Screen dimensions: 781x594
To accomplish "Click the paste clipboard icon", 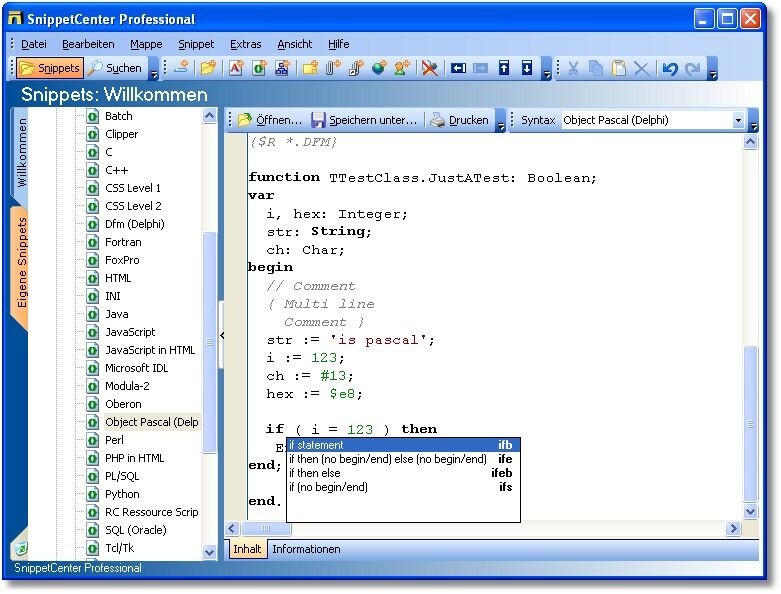I will click(x=619, y=68).
